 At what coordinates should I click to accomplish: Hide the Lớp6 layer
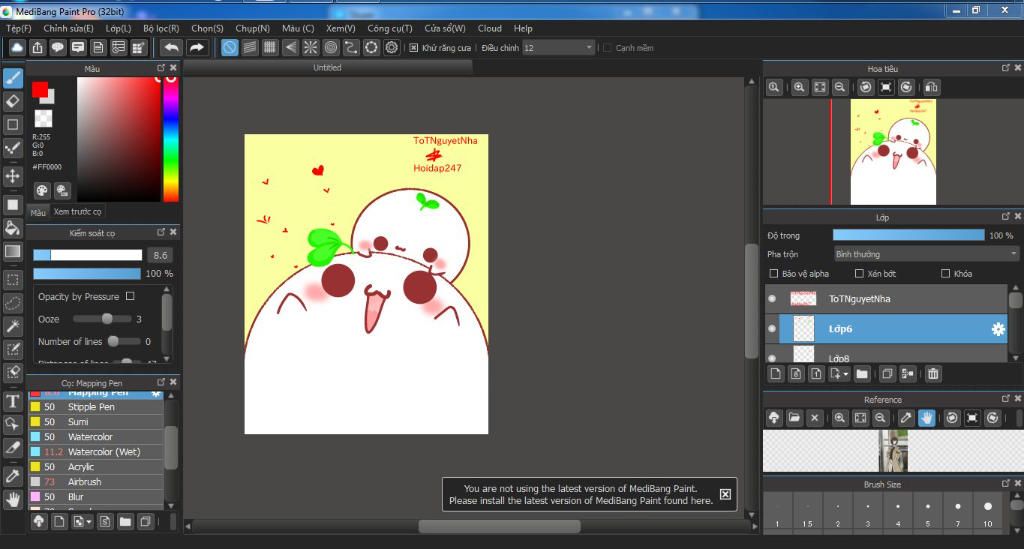pyautogui.click(x=773, y=329)
